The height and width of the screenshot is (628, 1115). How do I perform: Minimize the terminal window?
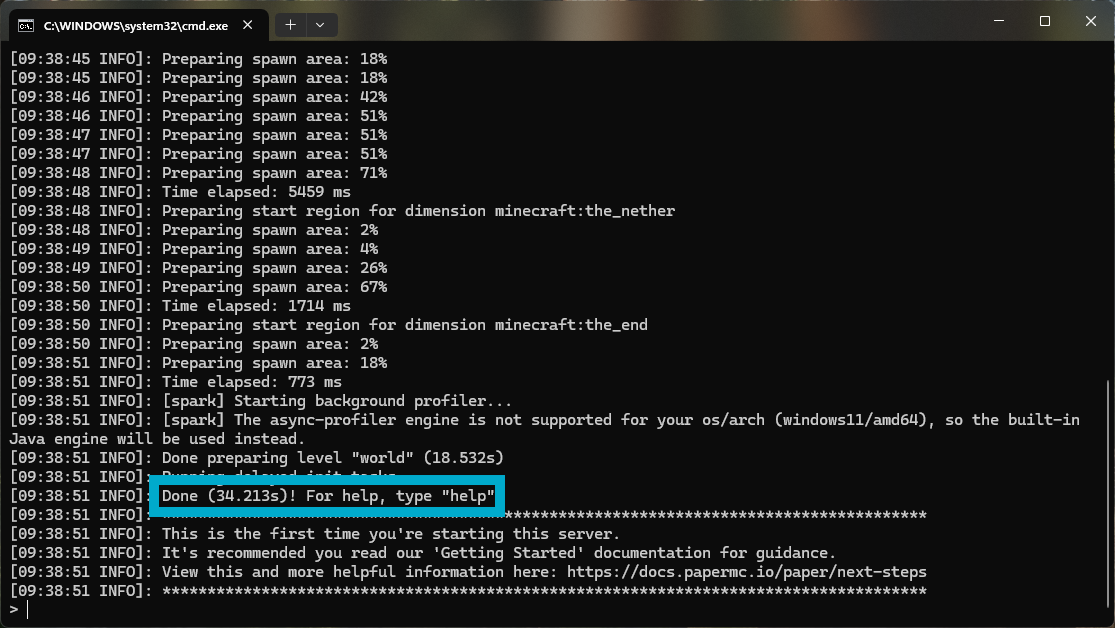(998, 21)
